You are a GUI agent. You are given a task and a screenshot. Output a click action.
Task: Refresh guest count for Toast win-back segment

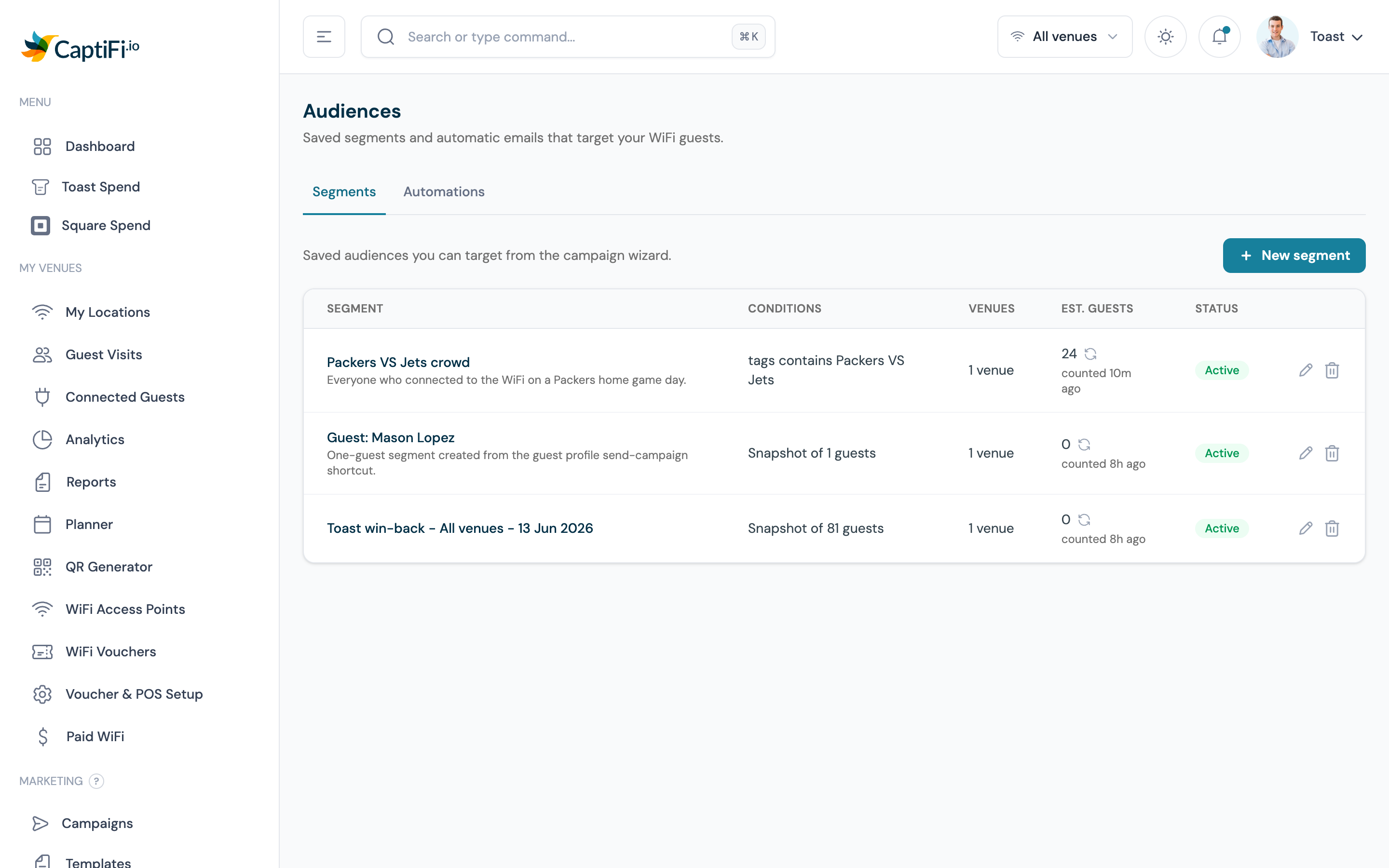click(x=1084, y=519)
